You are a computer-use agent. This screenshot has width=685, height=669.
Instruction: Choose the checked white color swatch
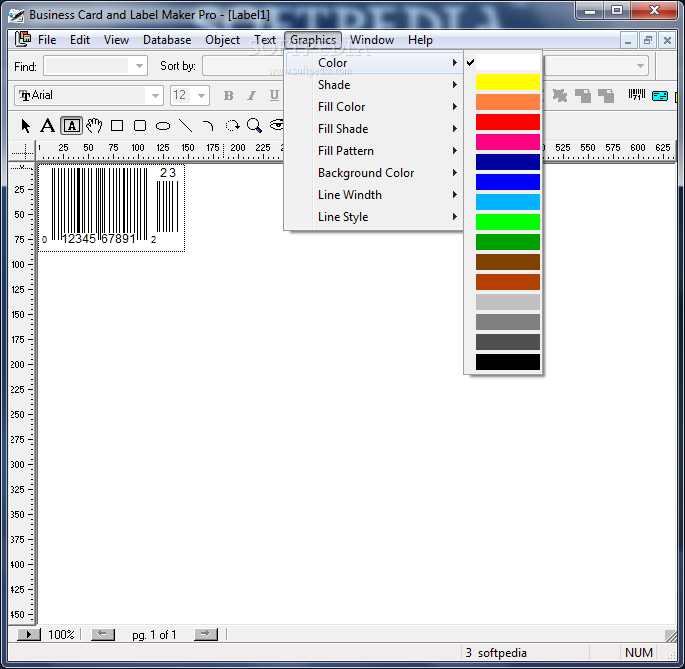click(x=507, y=62)
